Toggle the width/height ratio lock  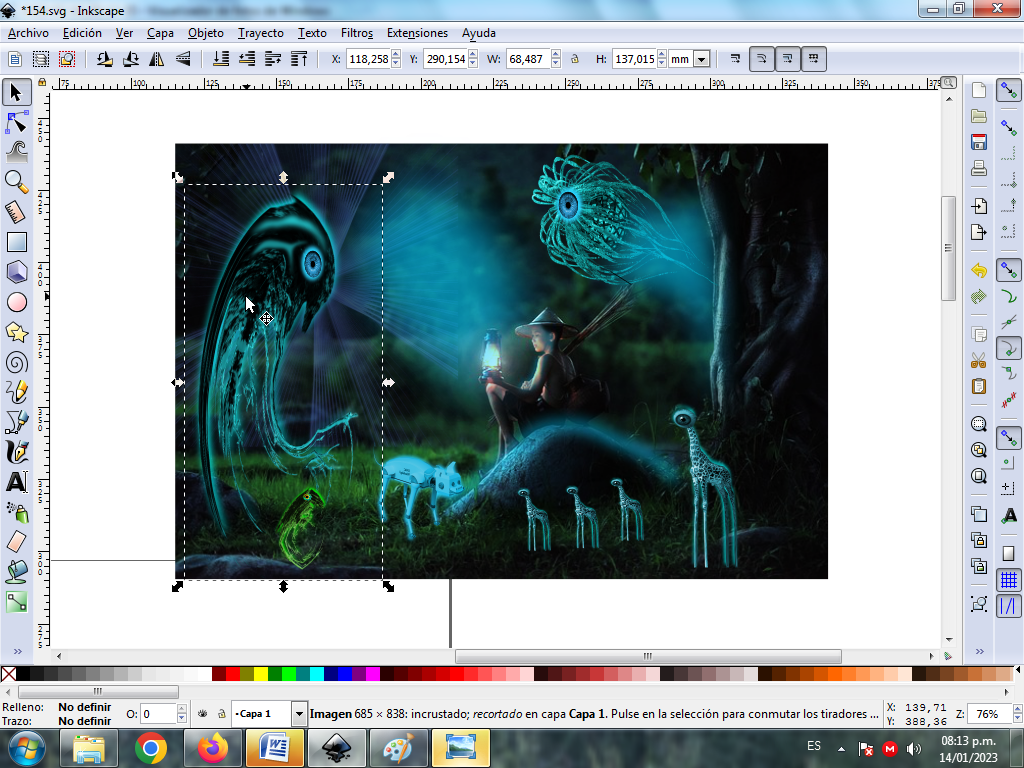[575, 59]
